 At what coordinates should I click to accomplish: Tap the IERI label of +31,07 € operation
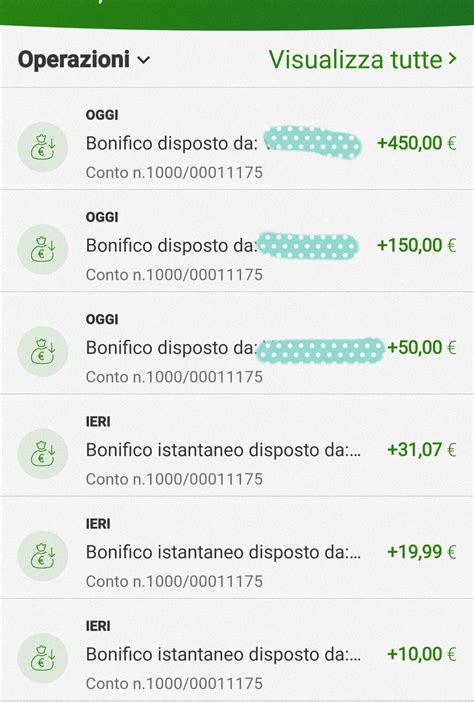pyautogui.click(x=98, y=421)
